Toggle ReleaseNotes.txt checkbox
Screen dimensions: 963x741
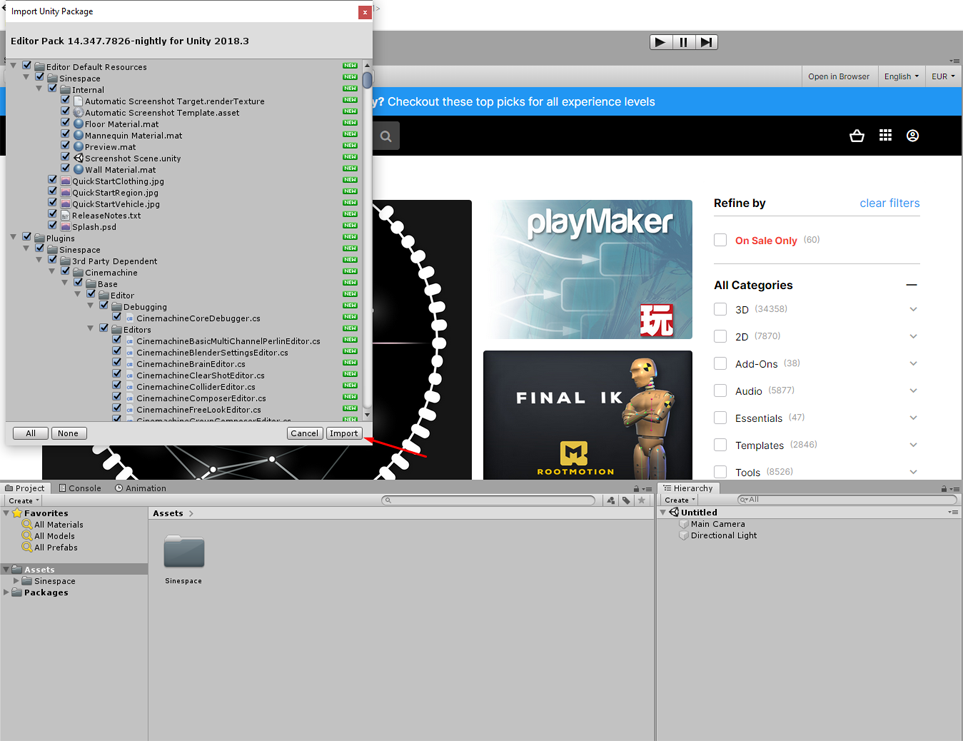pos(53,214)
